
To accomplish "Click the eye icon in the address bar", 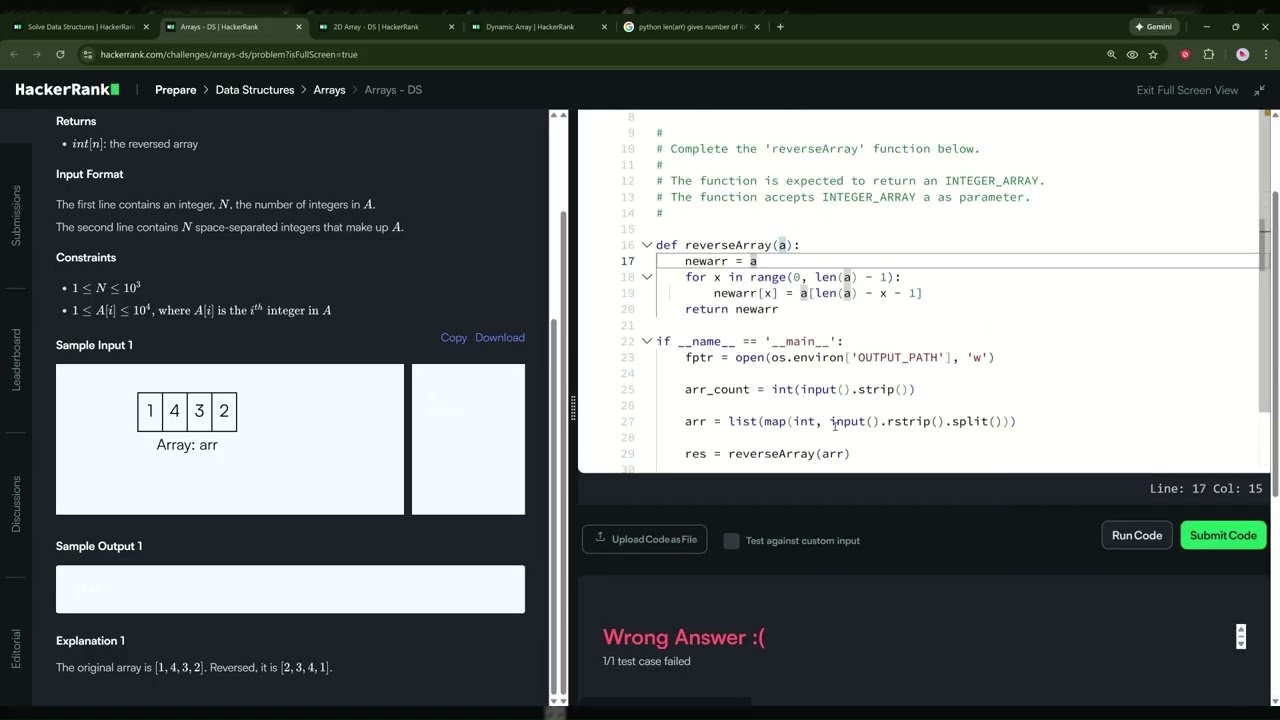I will tap(1132, 55).
